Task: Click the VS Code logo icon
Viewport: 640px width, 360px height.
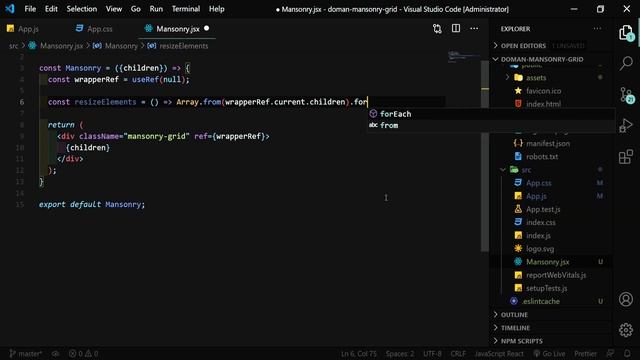Action: click(x=10, y=9)
